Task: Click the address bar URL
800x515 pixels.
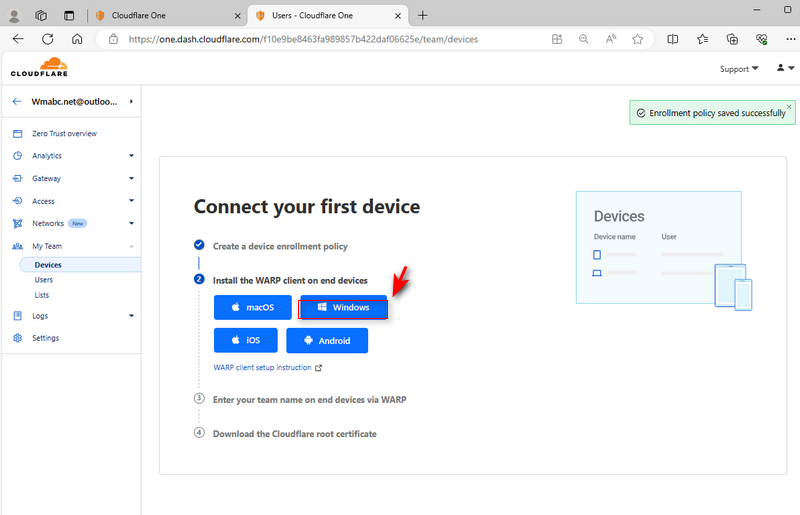Action: tap(303, 39)
